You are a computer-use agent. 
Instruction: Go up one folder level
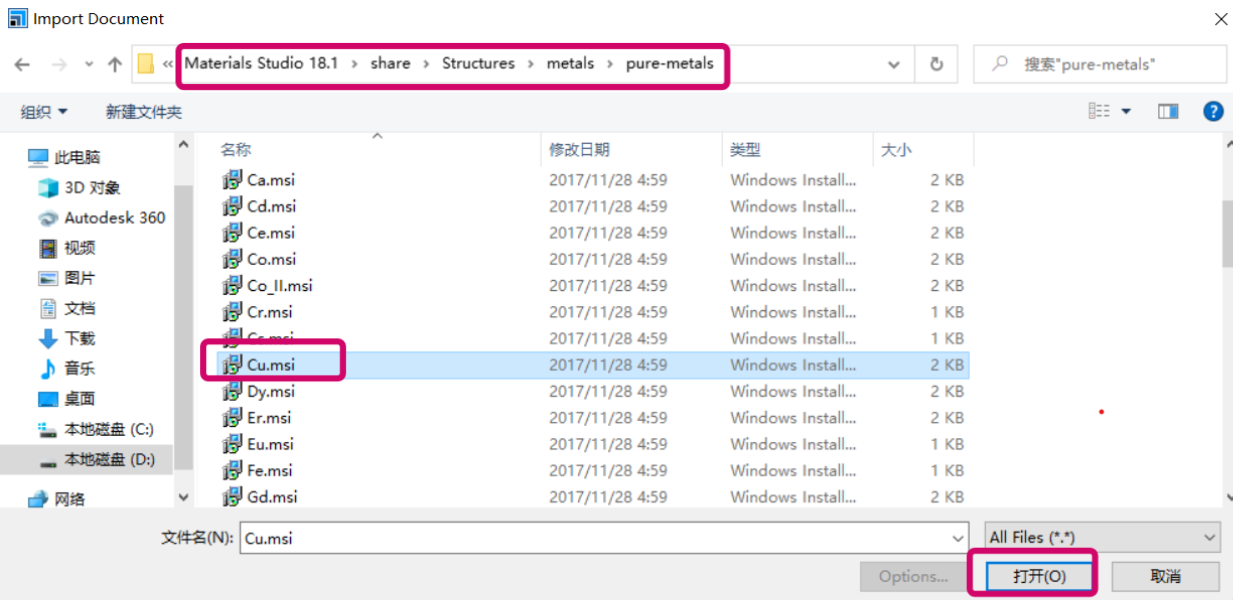pos(114,63)
